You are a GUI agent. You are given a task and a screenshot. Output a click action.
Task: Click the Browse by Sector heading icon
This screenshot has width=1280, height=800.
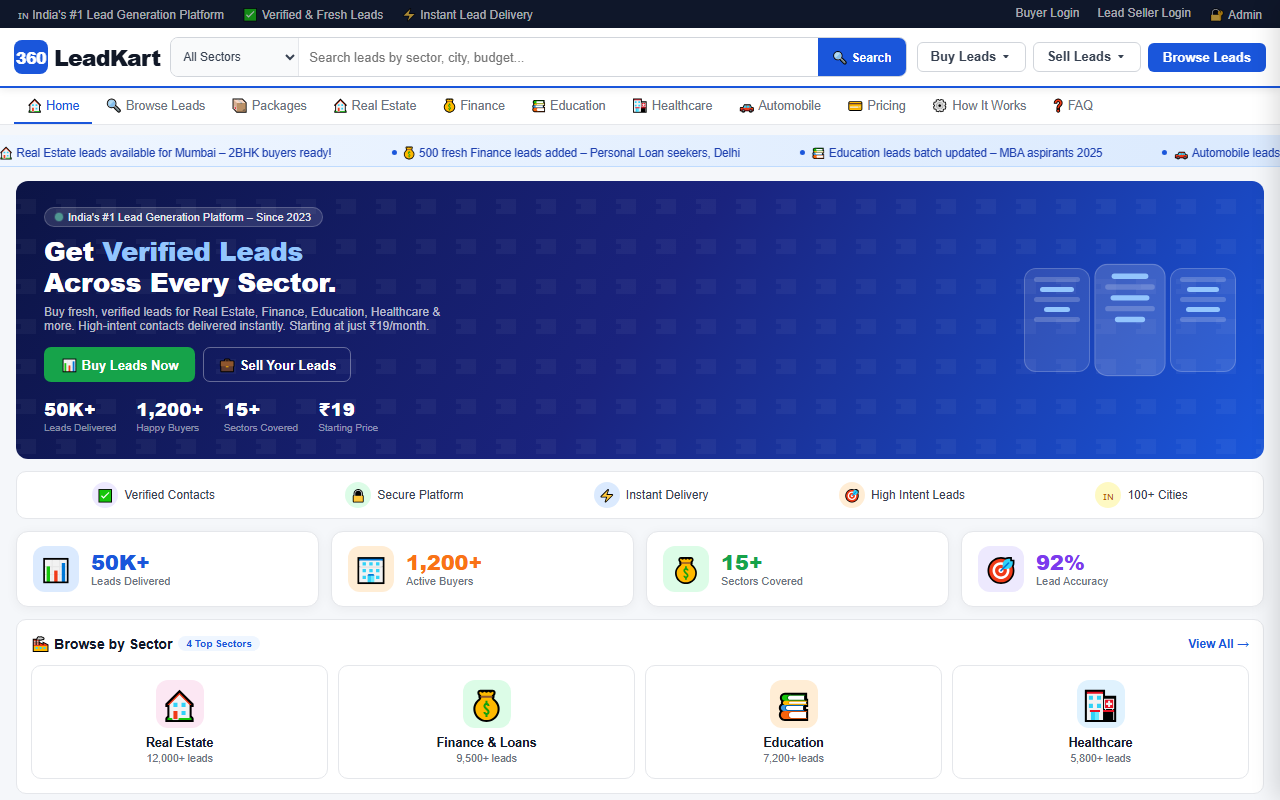pyautogui.click(x=41, y=644)
